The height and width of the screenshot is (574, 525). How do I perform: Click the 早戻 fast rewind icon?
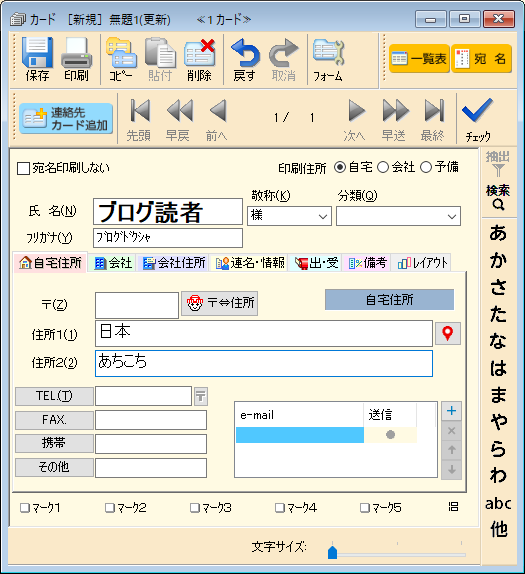point(178,120)
